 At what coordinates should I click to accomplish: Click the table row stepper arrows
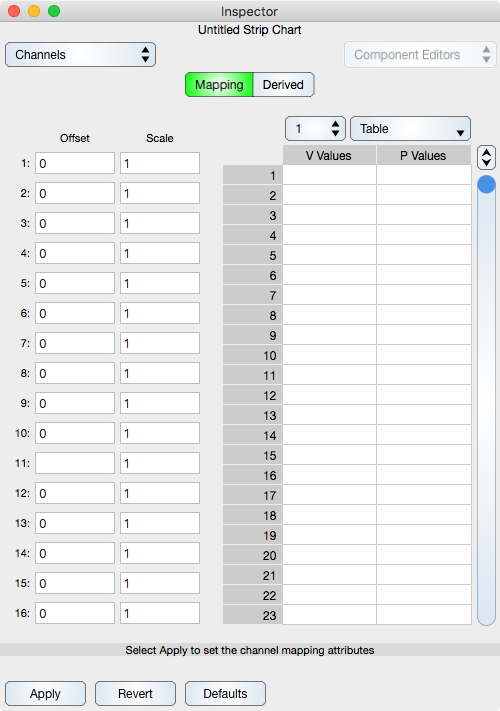pos(486,158)
